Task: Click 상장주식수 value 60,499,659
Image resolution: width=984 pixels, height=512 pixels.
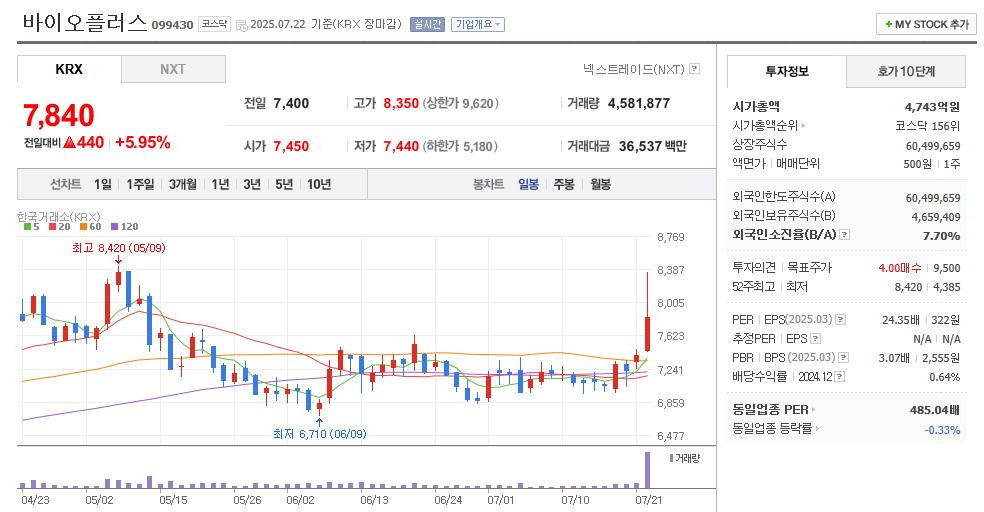Action: click(x=933, y=146)
